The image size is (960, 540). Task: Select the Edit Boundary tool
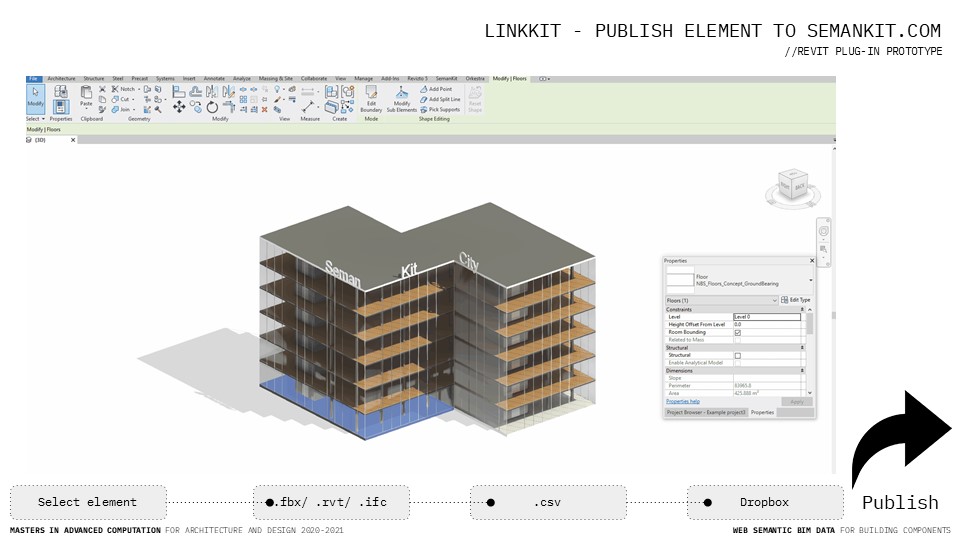pos(371,98)
